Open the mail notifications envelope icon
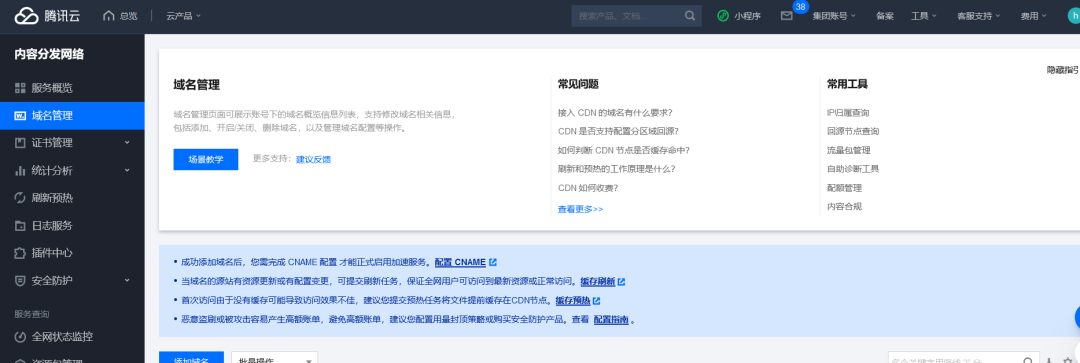This screenshot has height=363, width=1080. [x=787, y=16]
